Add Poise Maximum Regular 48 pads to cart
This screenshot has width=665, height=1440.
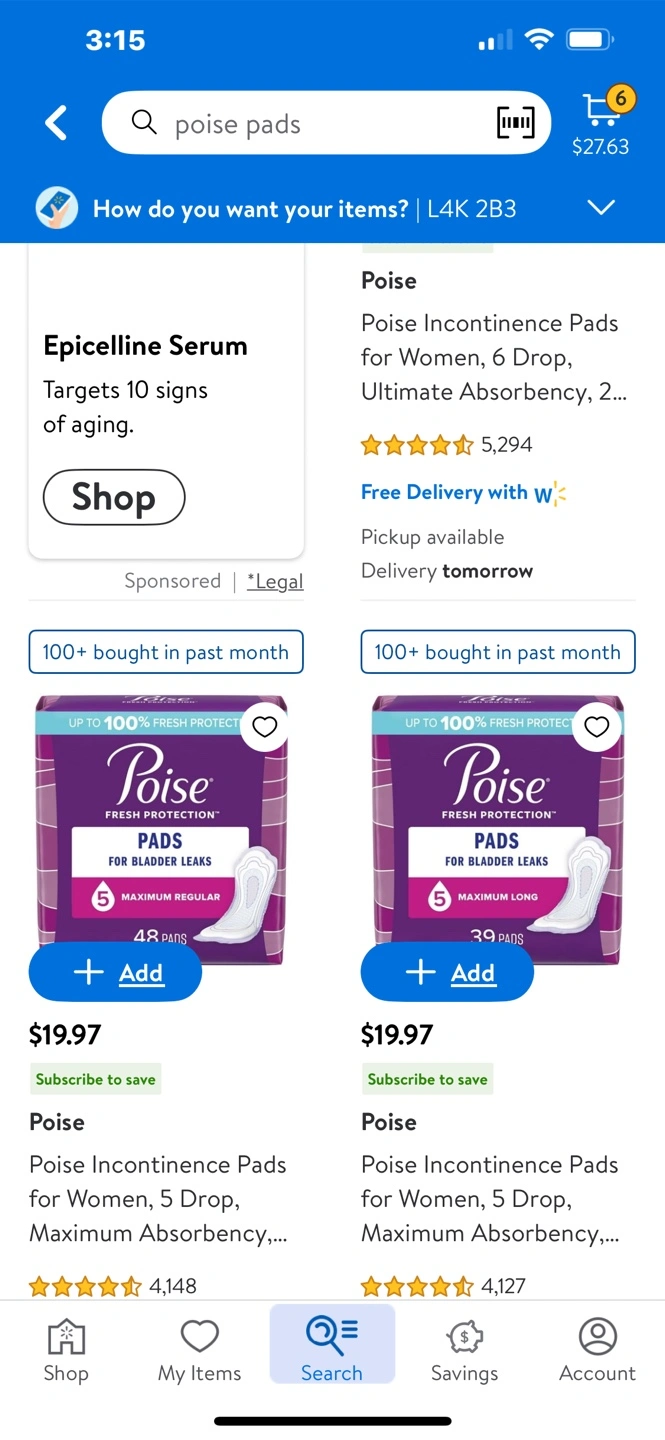pos(115,972)
